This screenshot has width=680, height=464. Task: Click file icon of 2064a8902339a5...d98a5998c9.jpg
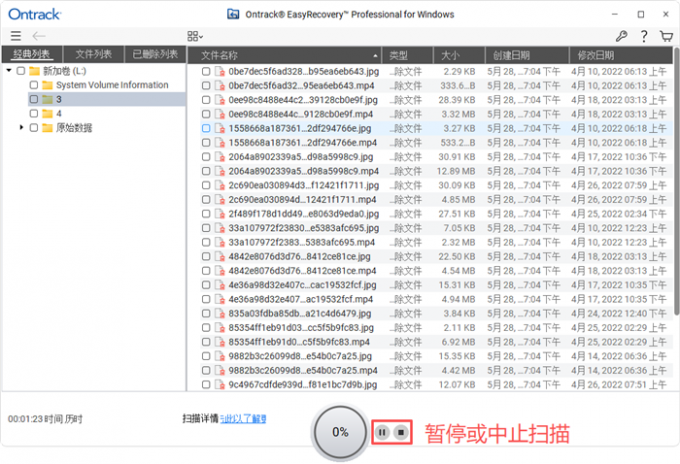tap(220, 157)
